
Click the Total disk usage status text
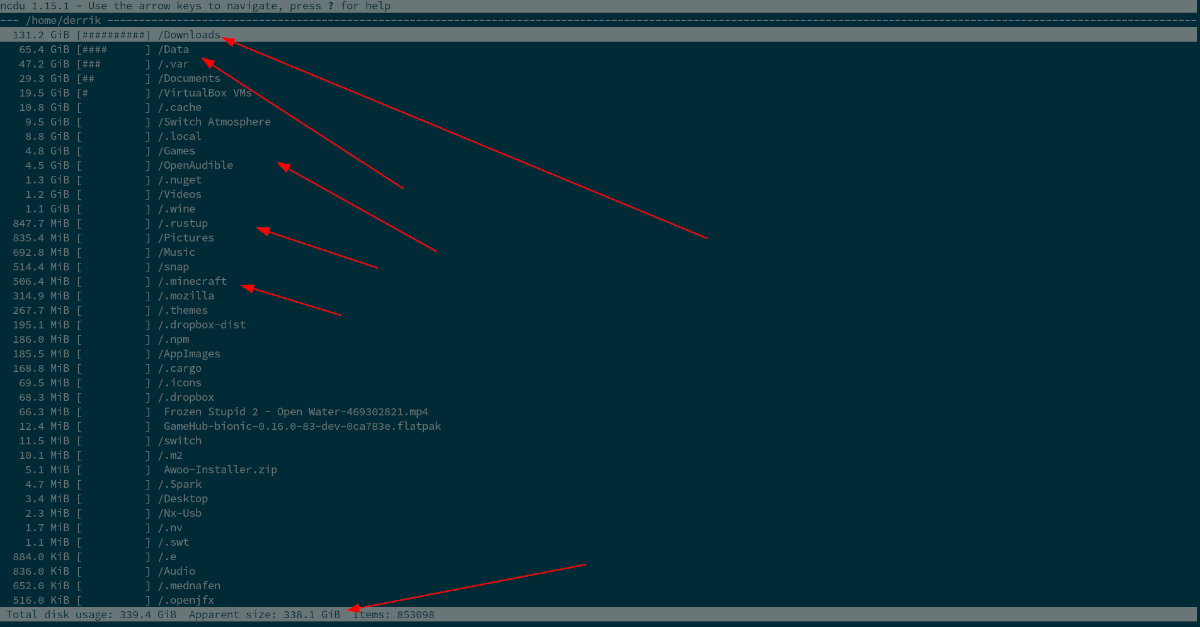tap(88, 614)
